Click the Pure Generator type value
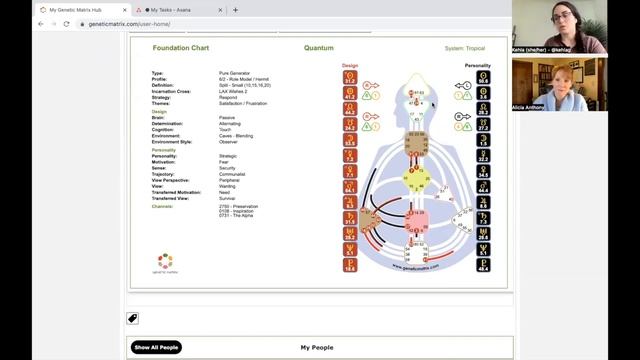The height and width of the screenshot is (360, 640). pyautogui.click(x=234, y=73)
